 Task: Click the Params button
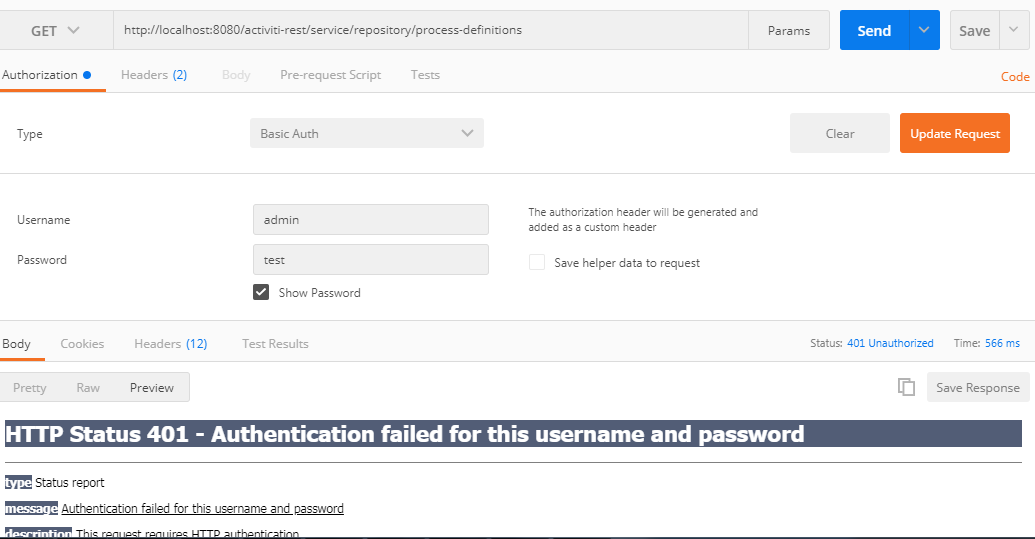(x=789, y=30)
